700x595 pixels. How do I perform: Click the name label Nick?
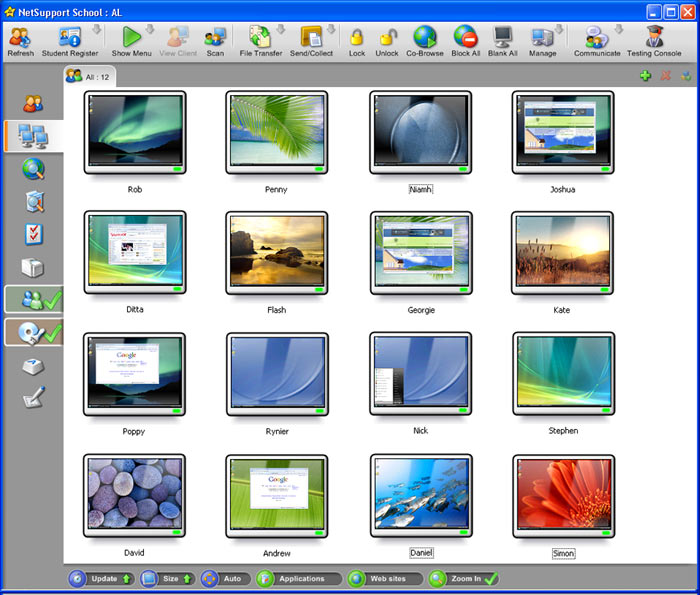tap(421, 430)
